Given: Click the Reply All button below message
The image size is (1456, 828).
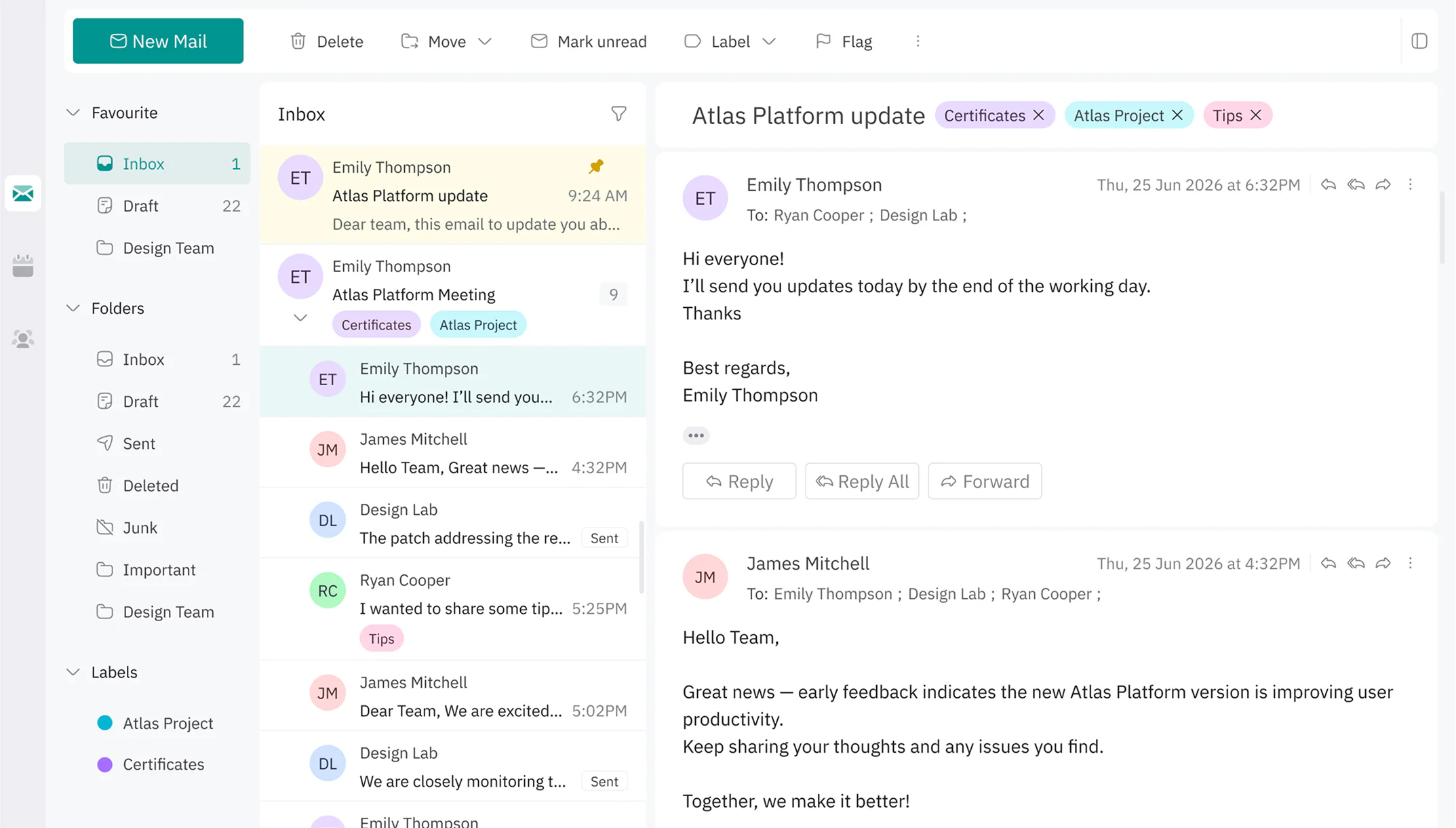Looking at the screenshot, I should pos(862,481).
